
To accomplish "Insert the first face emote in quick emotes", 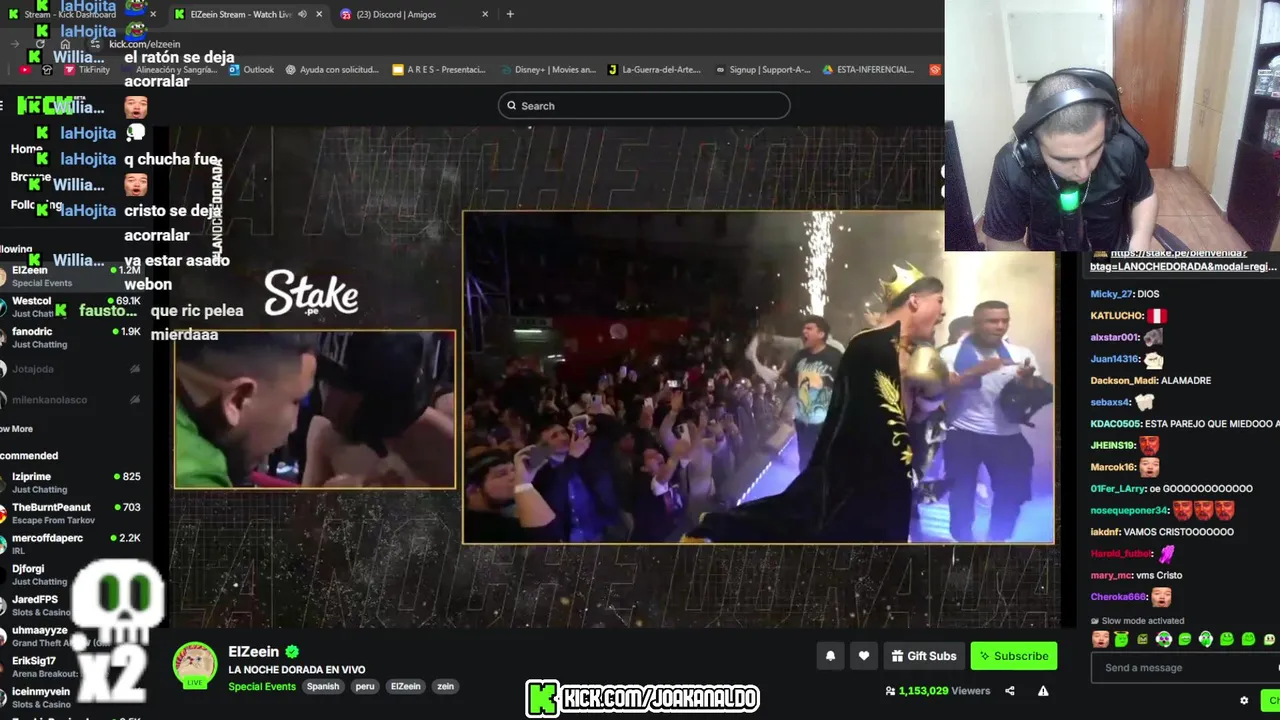I will point(1100,639).
